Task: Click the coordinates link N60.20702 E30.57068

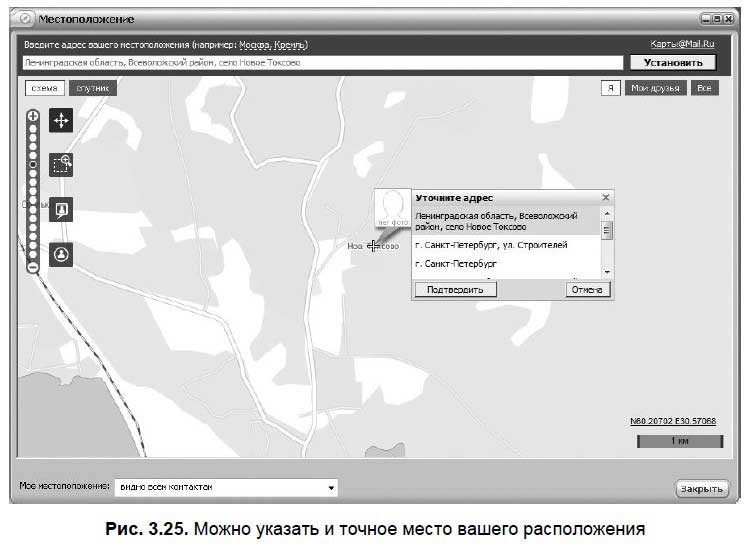Action: [x=673, y=421]
